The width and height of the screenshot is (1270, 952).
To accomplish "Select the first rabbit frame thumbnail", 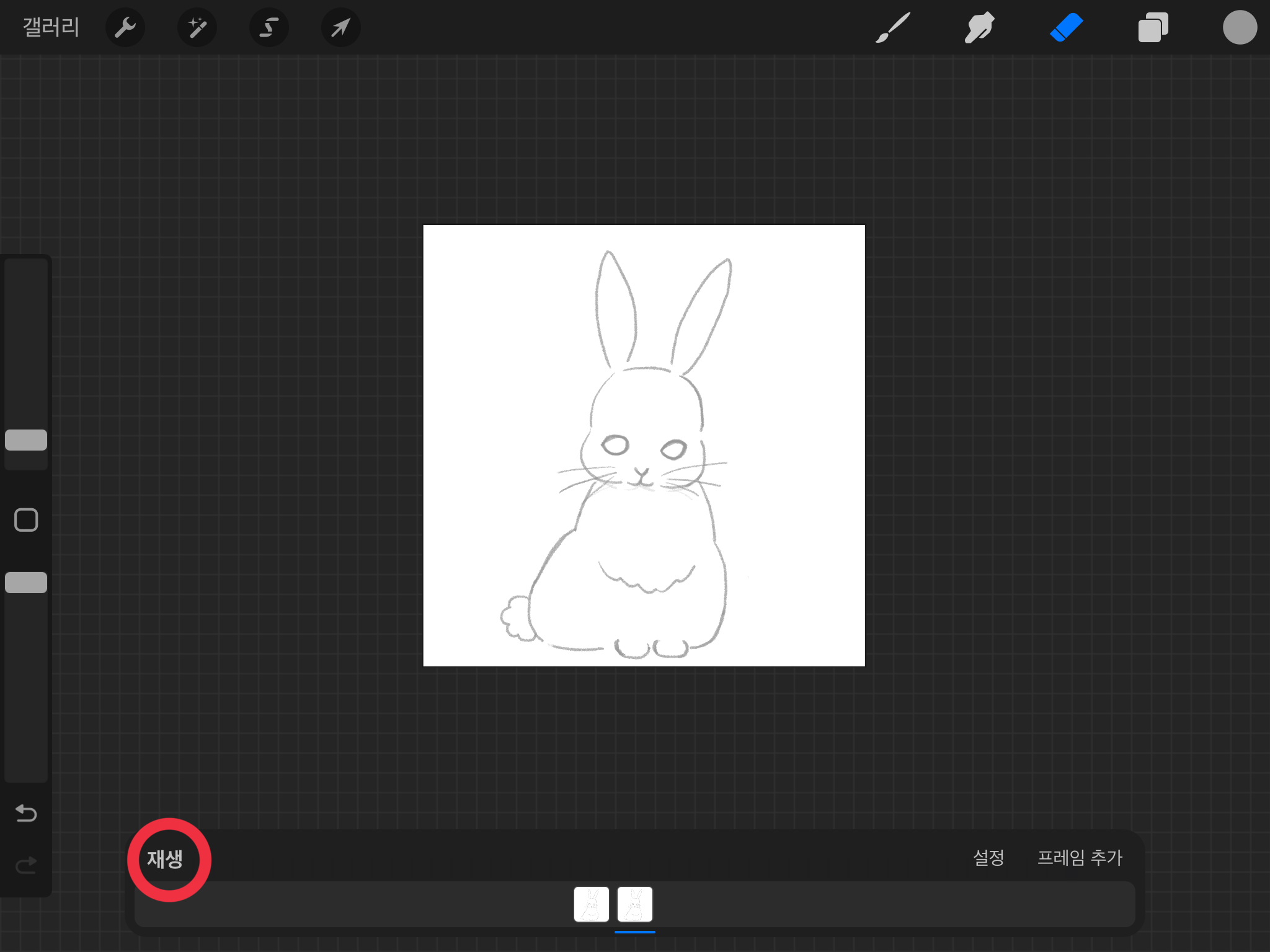I will (x=591, y=904).
